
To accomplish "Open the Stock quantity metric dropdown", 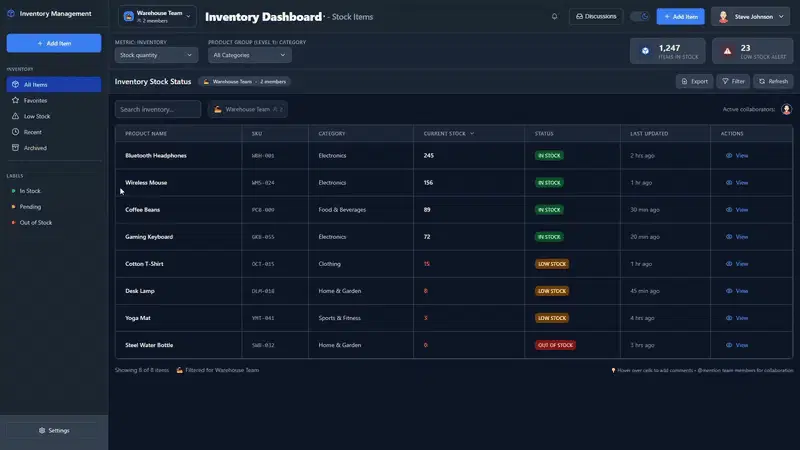I will pyautogui.click(x=156, y=55).
